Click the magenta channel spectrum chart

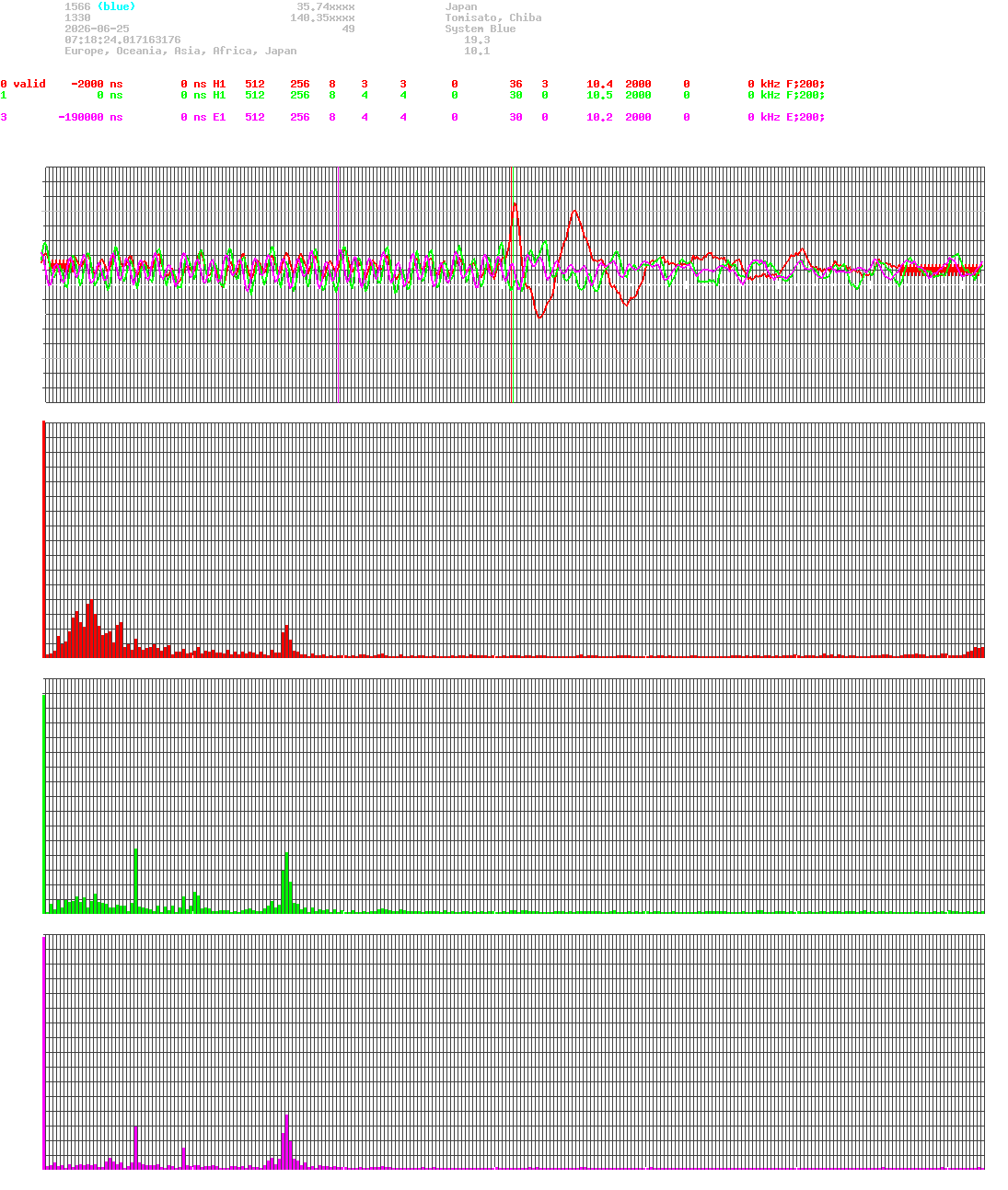tap(514, 1052)
